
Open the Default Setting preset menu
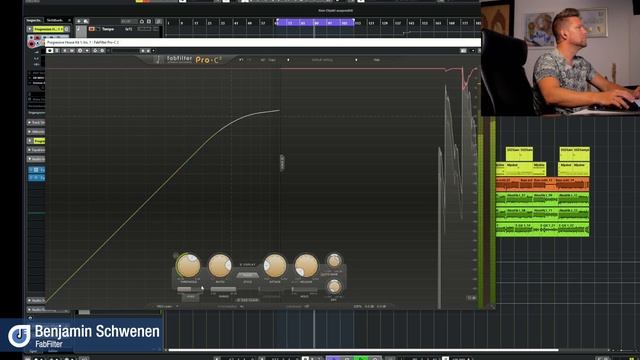point(322,60)
